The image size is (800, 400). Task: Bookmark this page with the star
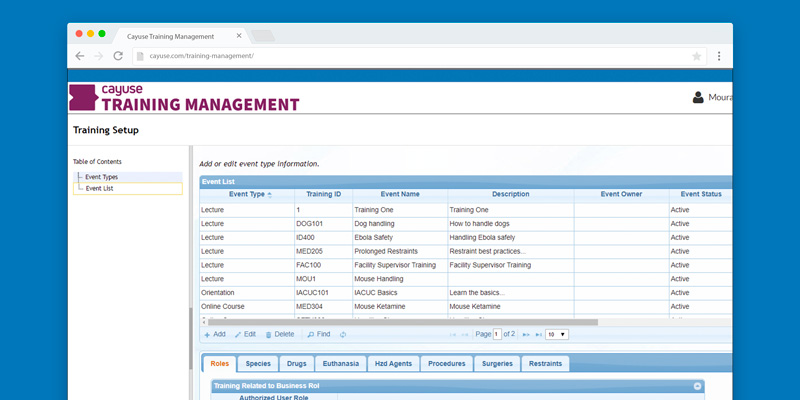(696, 56)
